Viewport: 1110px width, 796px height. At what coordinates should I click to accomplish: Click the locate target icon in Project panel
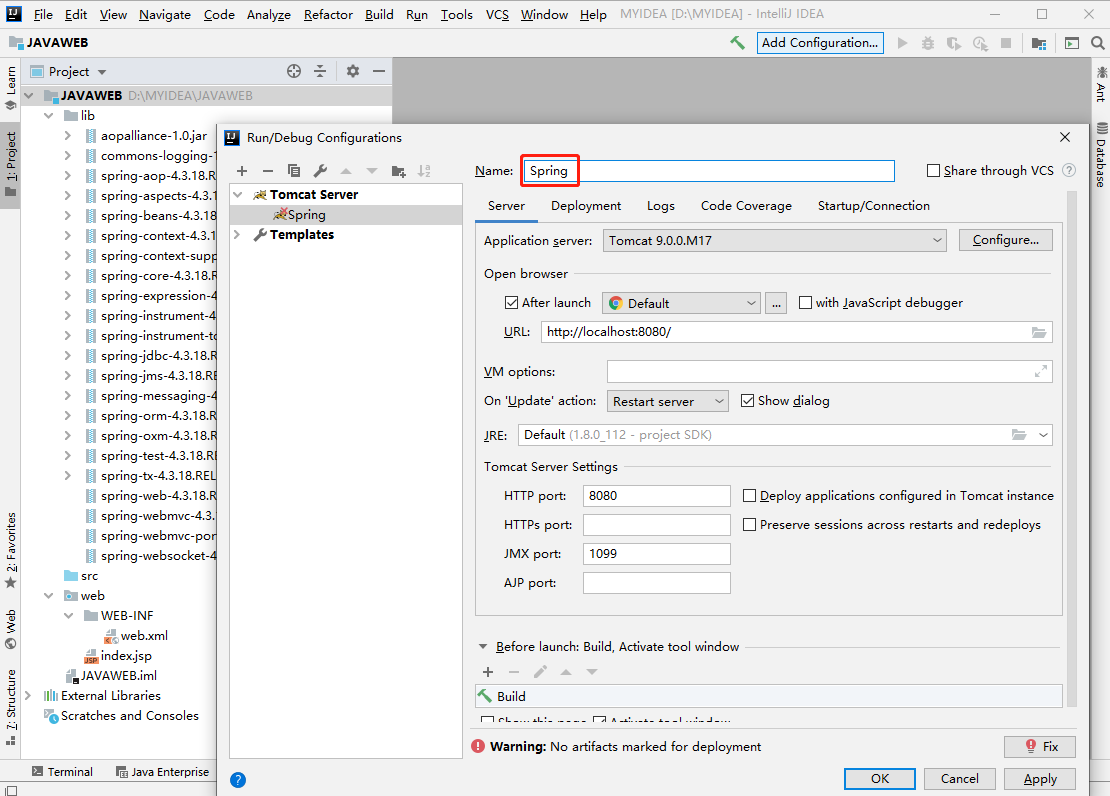coord(294,71)
